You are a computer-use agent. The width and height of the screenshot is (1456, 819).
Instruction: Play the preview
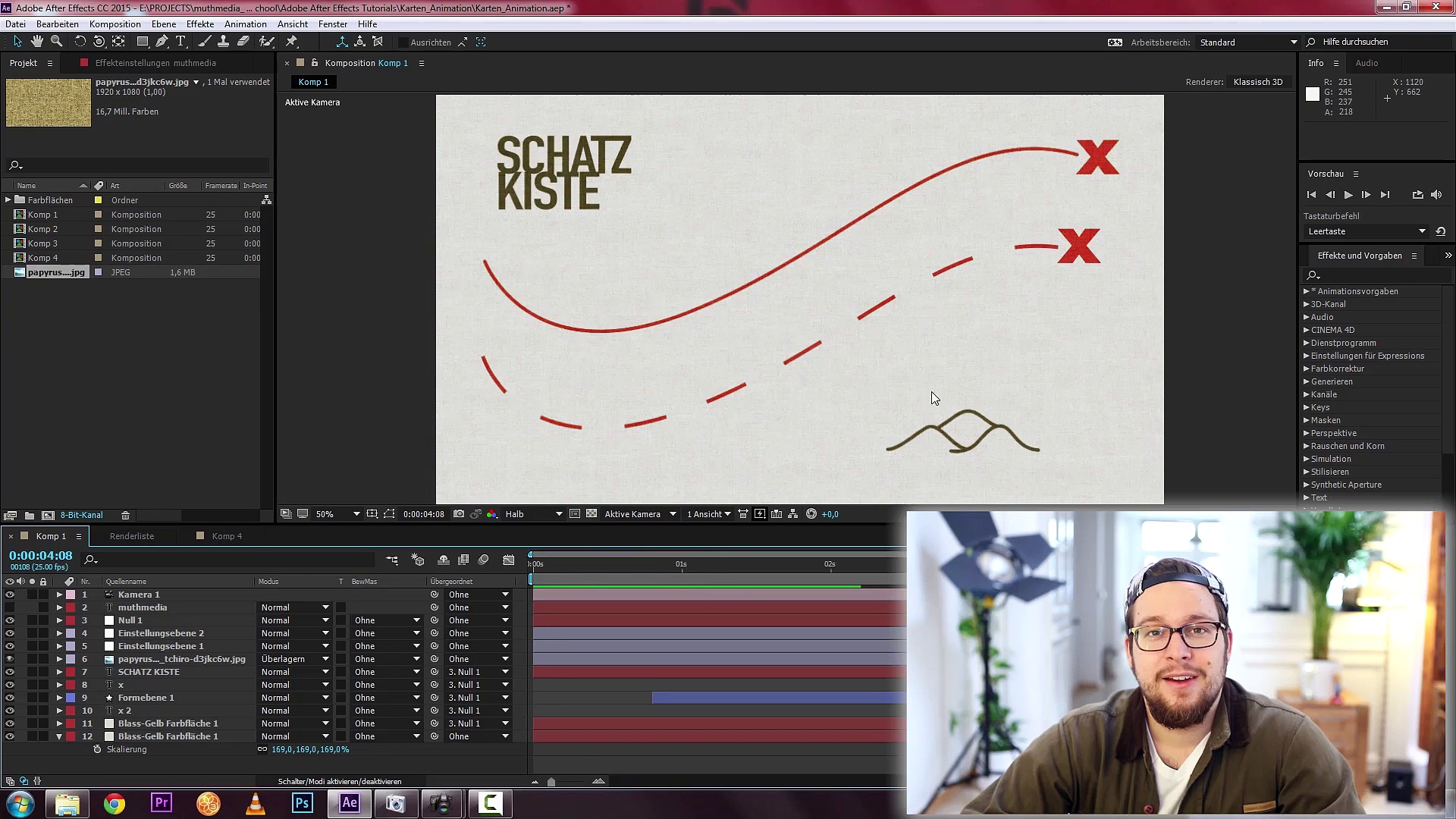[1348, 195]
